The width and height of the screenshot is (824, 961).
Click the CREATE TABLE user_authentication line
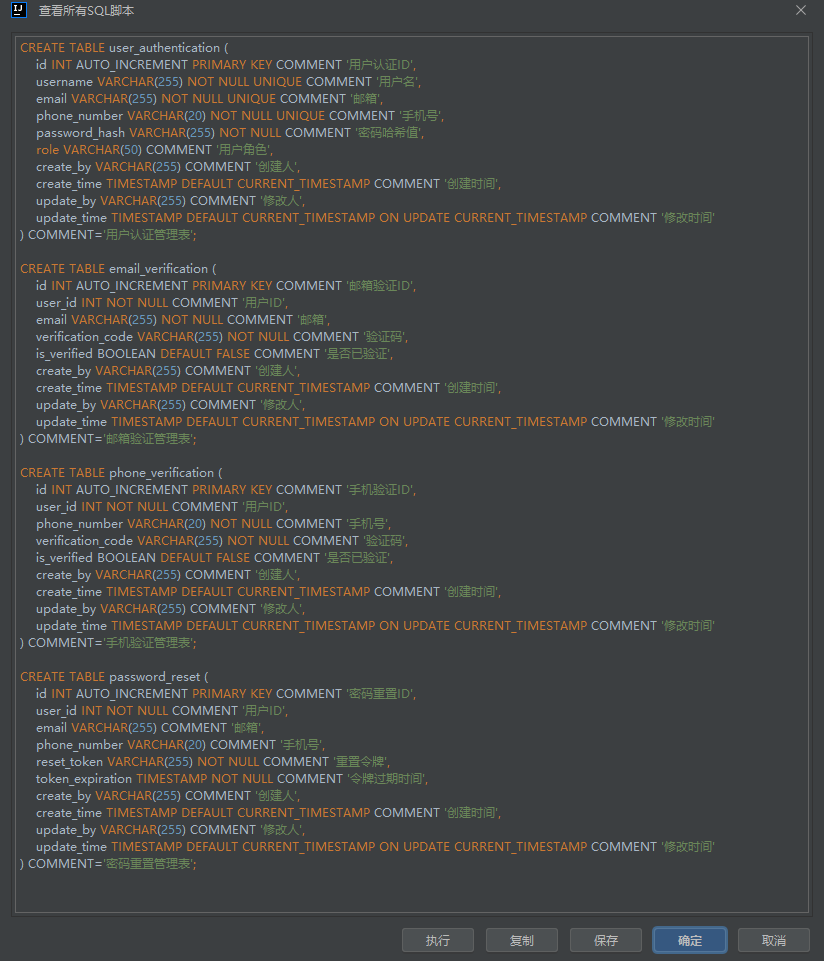tap(124, 47)
